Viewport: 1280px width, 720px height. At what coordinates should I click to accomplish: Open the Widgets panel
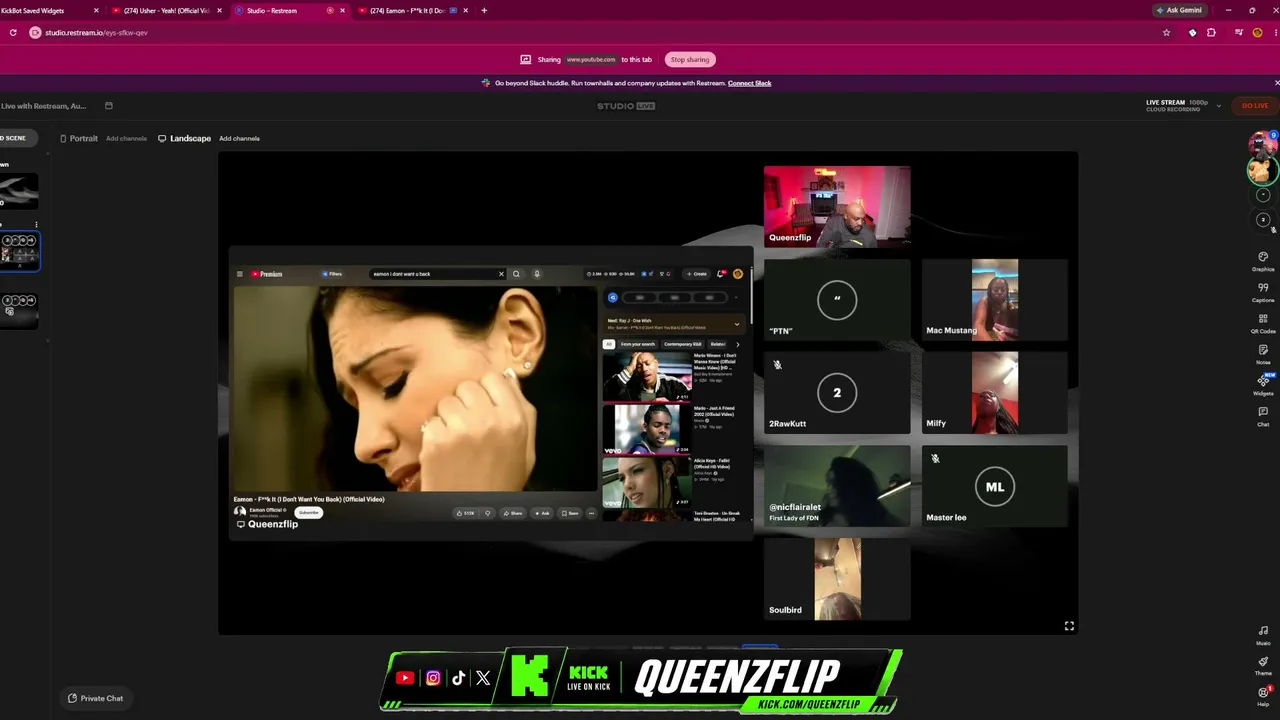tap(1263, 385)
